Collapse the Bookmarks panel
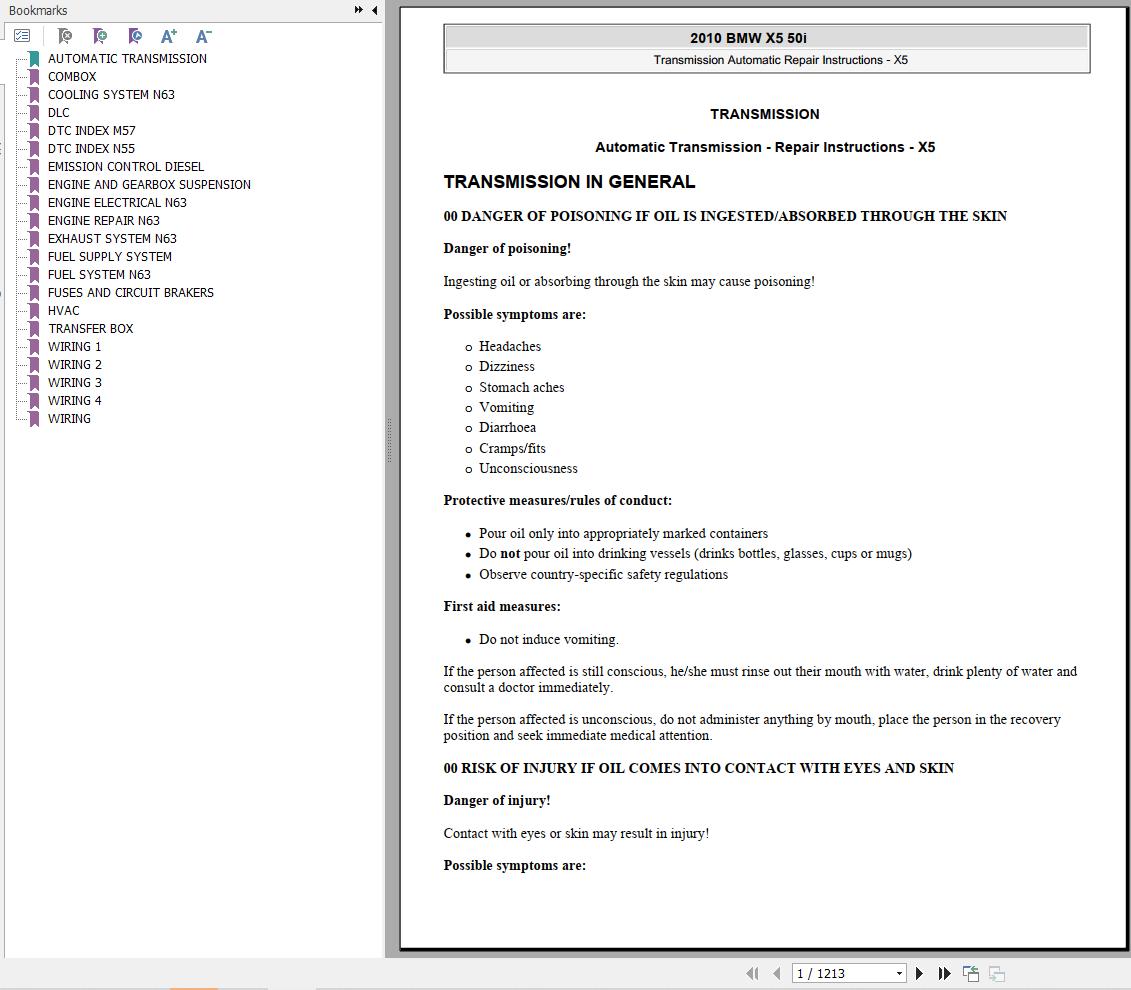 click(374, 10)
